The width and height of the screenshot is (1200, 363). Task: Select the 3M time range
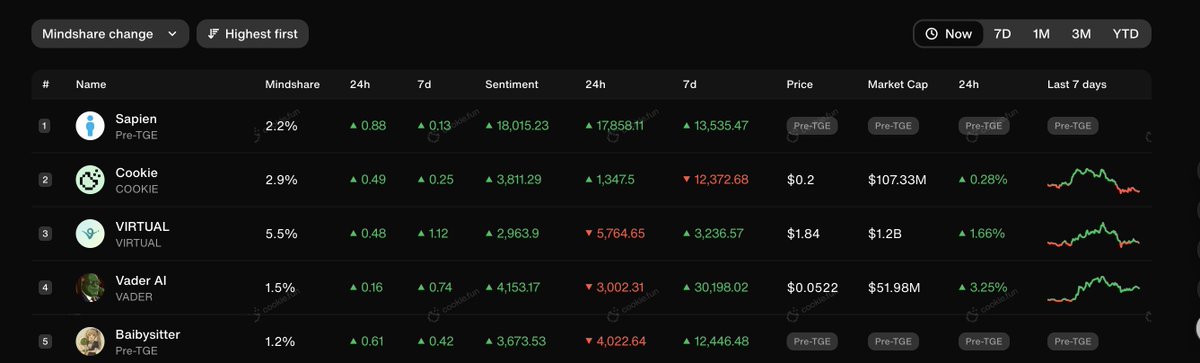tap(1081, 34)
